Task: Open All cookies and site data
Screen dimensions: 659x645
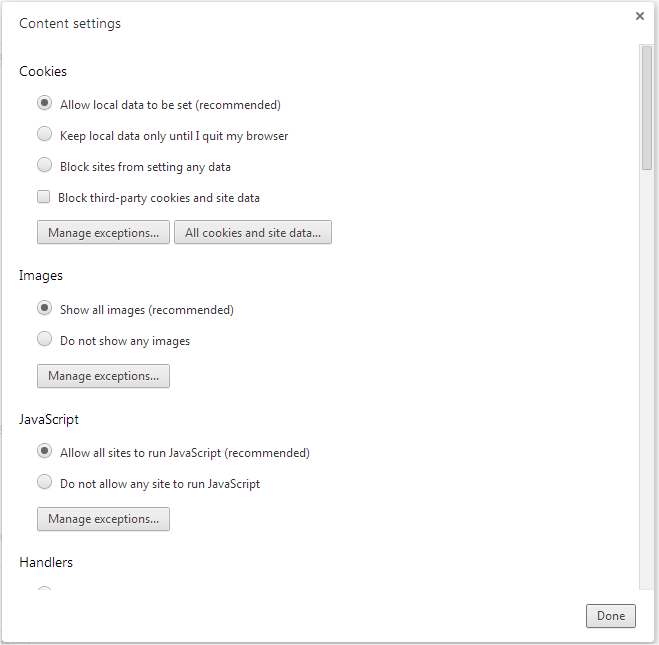Action: (x=253, y=232)
